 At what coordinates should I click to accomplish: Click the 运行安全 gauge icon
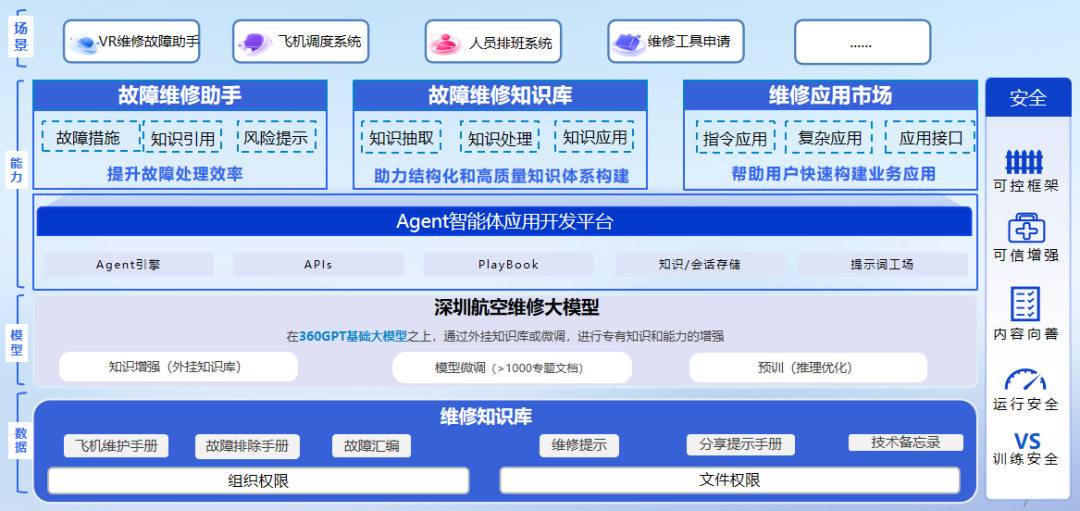point(1025,379)
